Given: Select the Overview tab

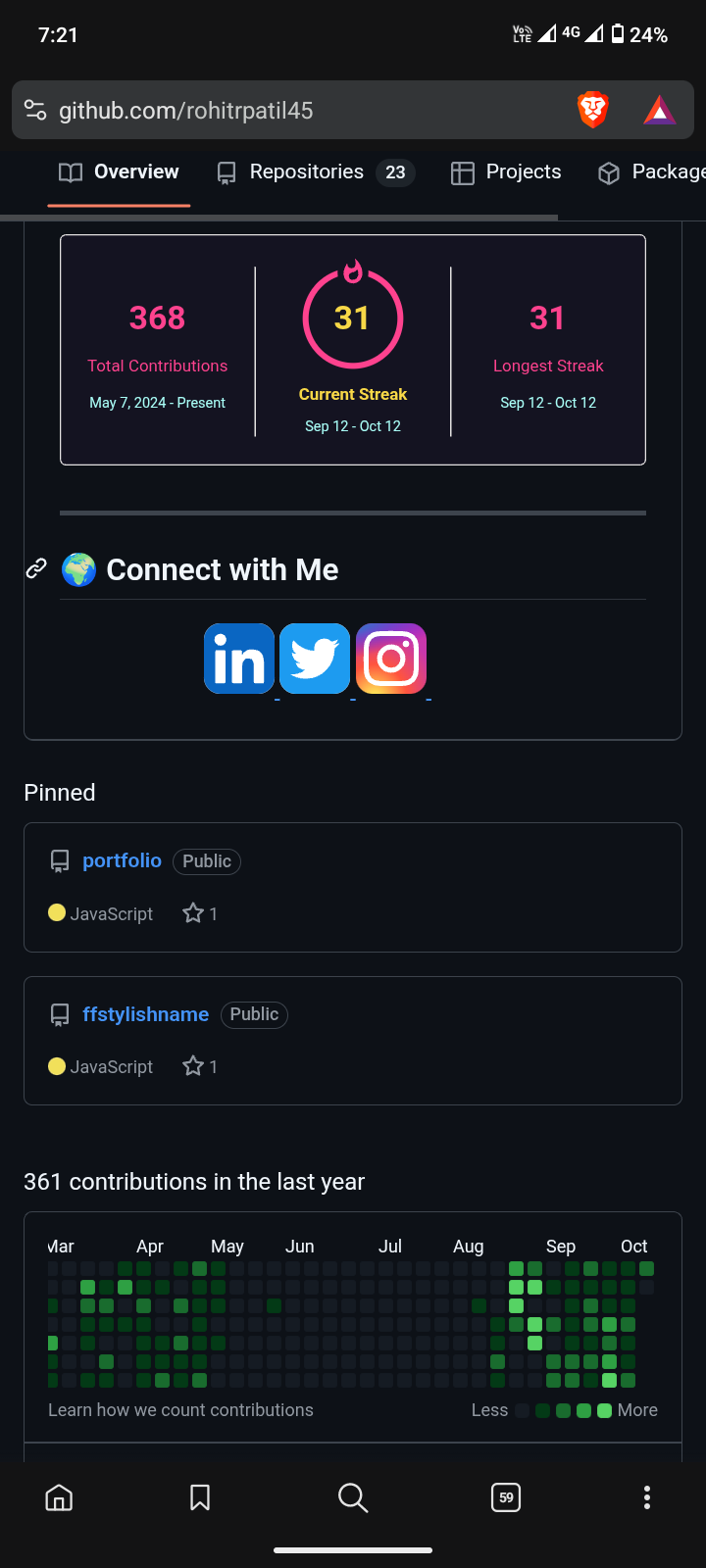Looking at the screenshot, I should [119, 172].
